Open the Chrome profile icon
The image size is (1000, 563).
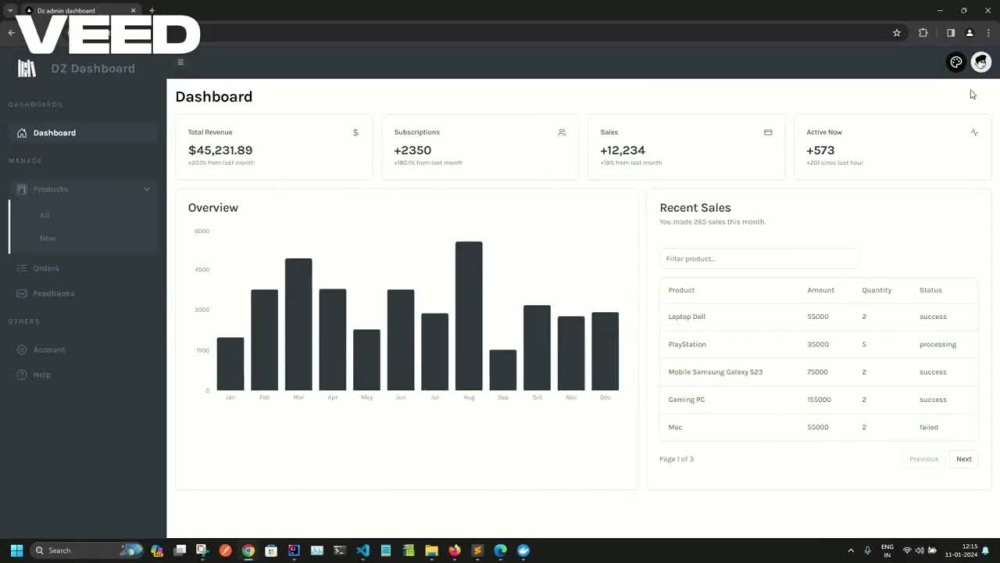(969, 33)
